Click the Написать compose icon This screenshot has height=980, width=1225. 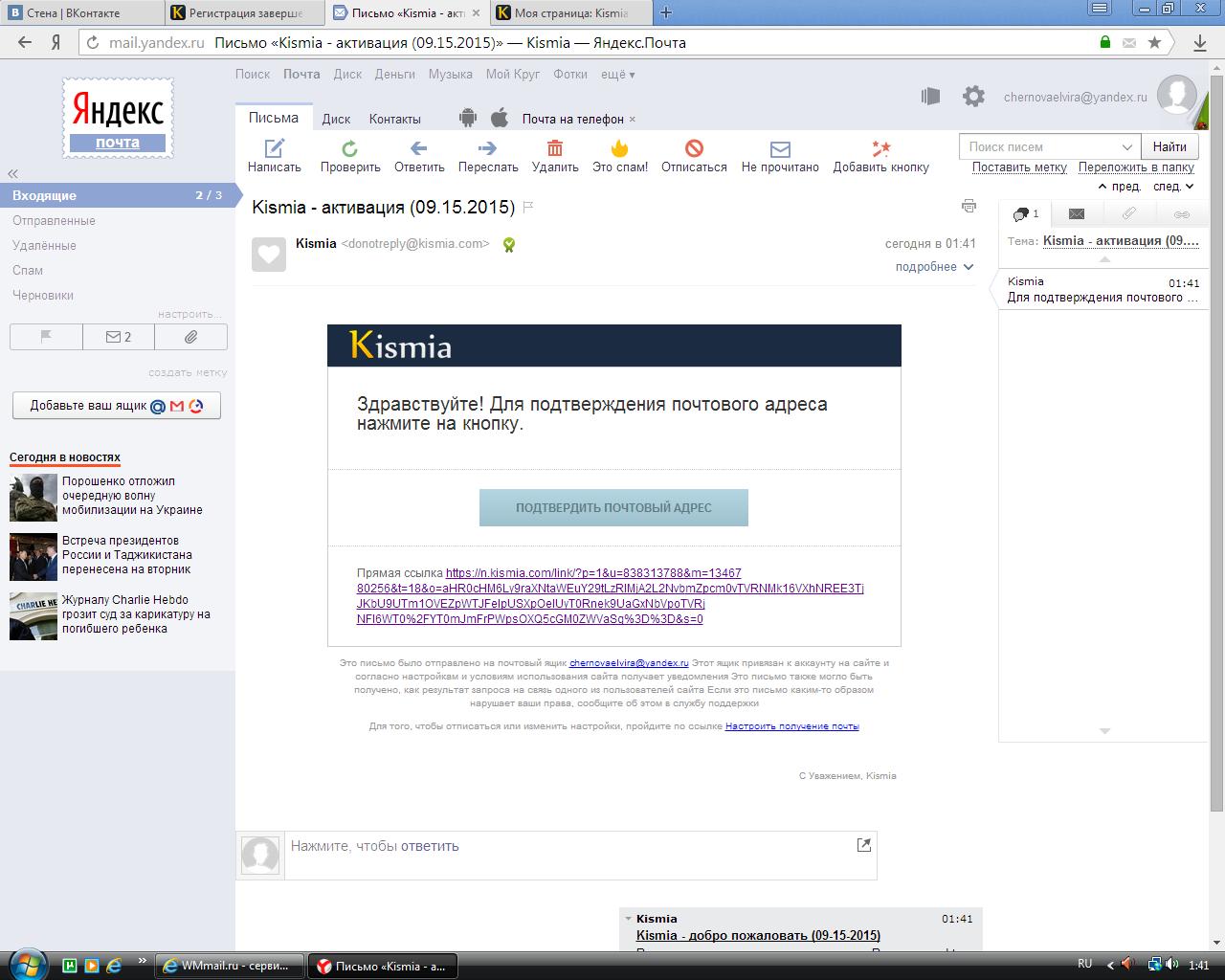pos(275,148)
